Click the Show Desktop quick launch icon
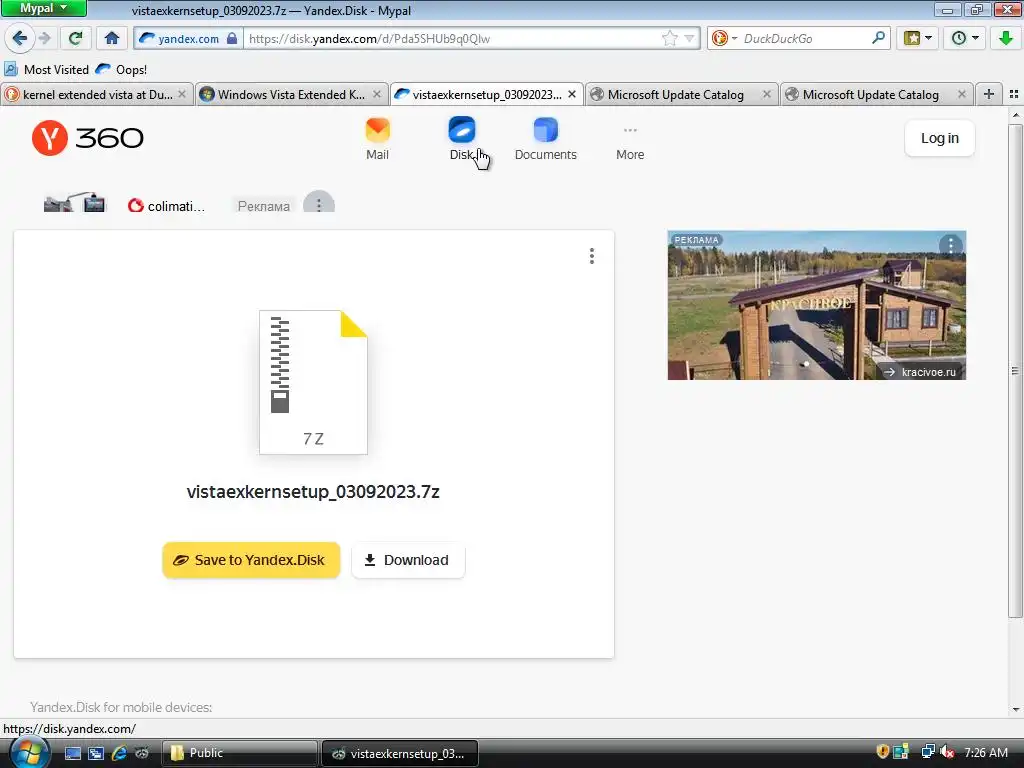1024x768 pixels. point(72,753)
